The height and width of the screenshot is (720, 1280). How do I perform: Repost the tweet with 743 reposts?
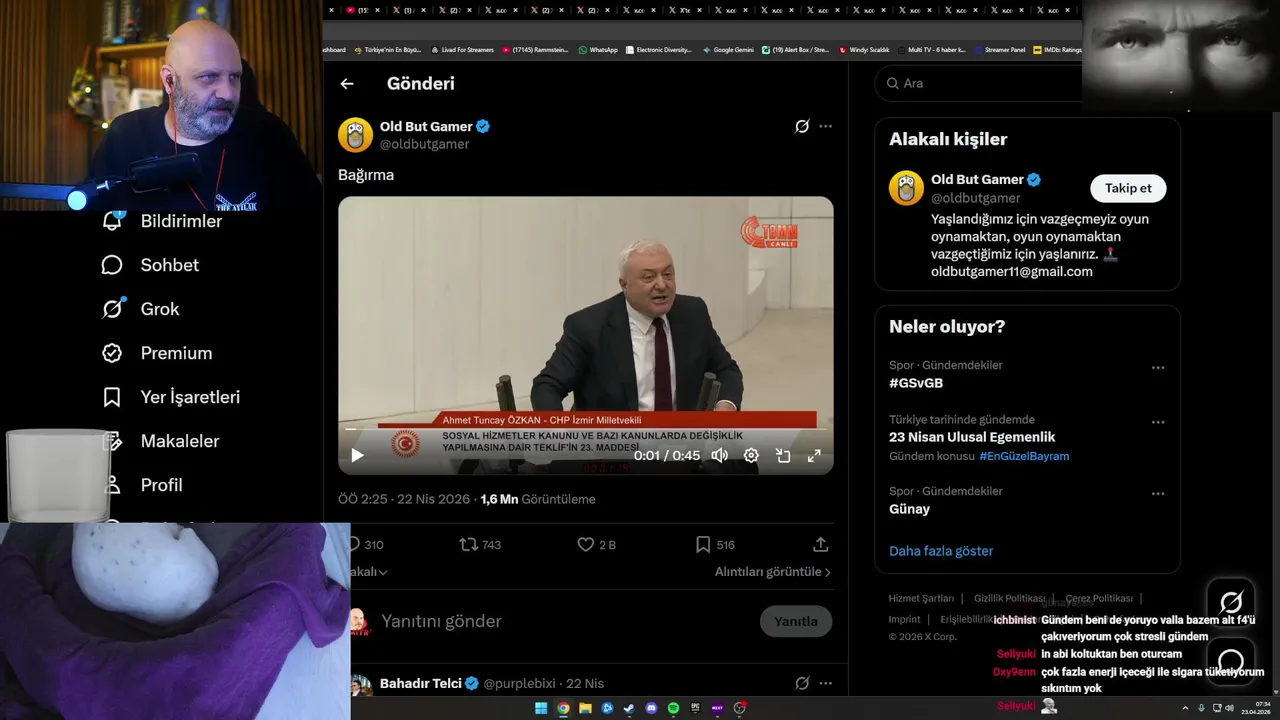480,545
